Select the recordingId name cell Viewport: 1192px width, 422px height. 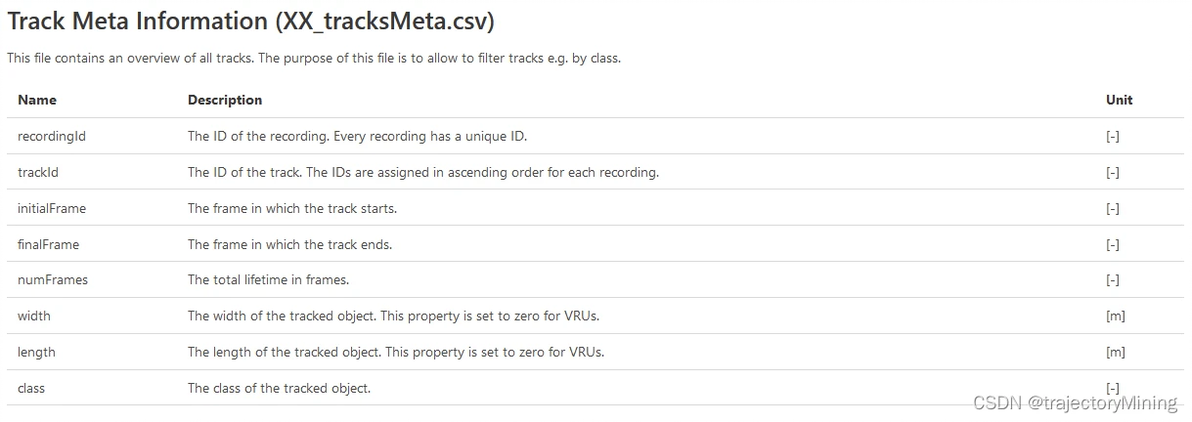[52, 136]
